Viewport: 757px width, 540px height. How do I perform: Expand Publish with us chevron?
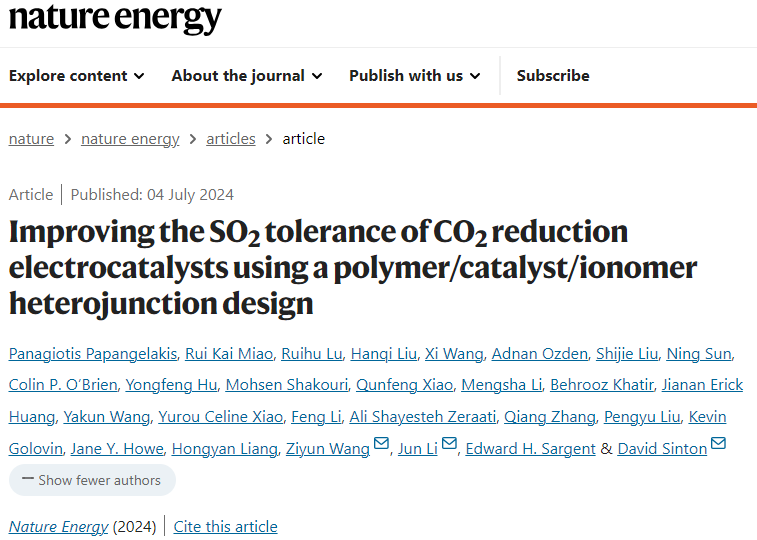click(x=475, y=76)
